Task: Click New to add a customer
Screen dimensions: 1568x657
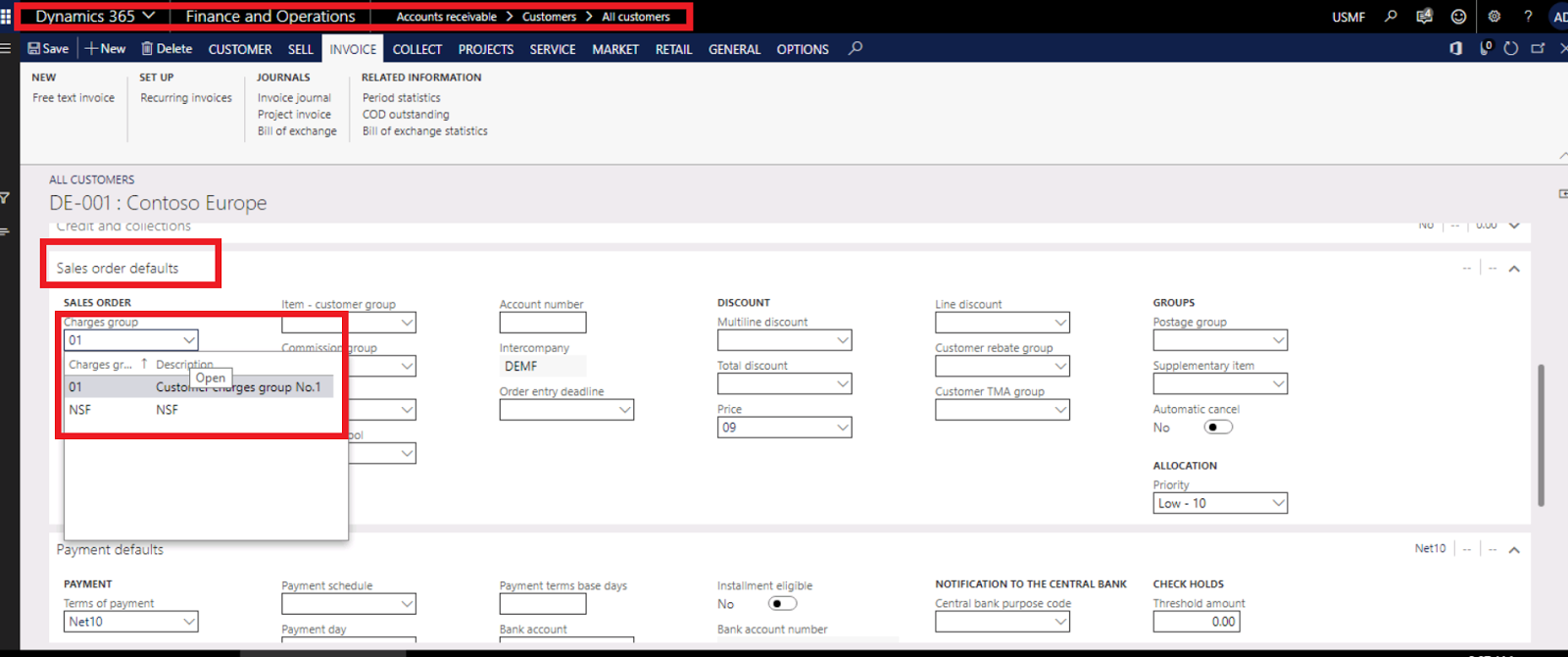Action: coord(105,48)
